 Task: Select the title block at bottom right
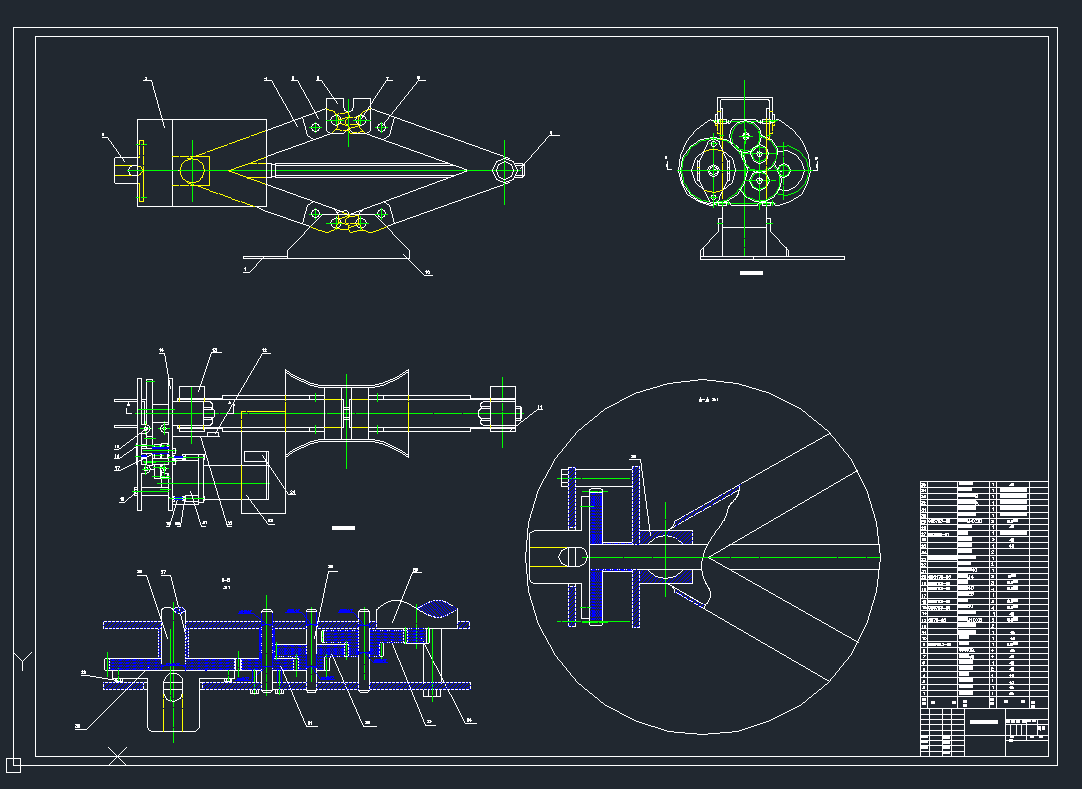tap(983, 732)
